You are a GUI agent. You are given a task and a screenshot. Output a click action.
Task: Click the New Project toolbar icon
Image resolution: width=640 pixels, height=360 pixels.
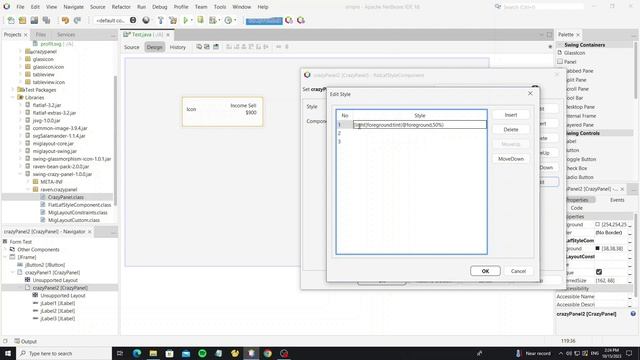tap(22, 20)
